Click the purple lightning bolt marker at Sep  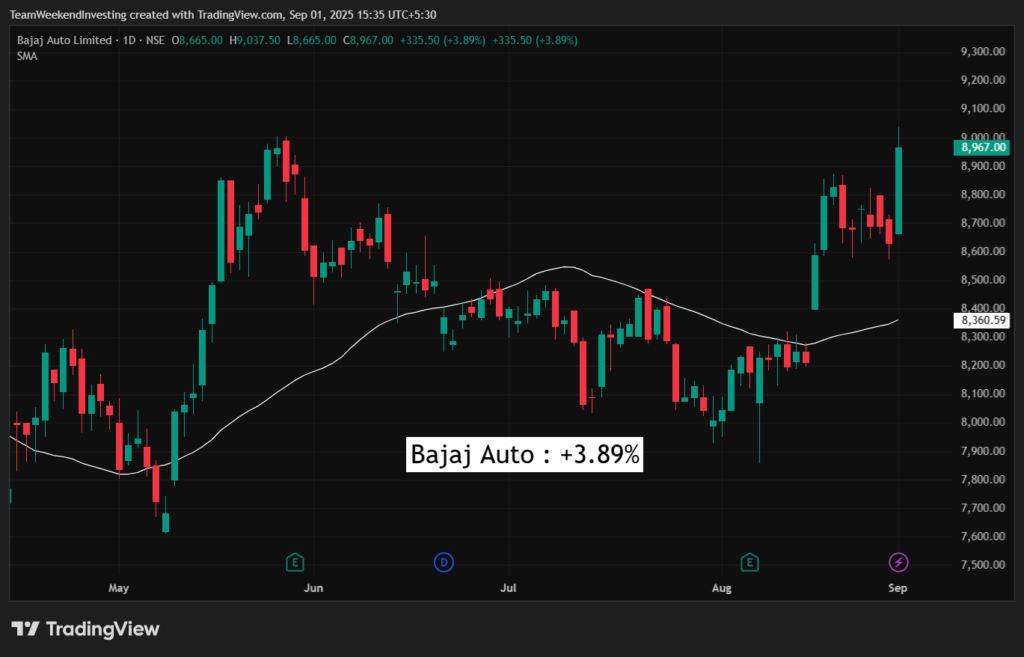899,562
